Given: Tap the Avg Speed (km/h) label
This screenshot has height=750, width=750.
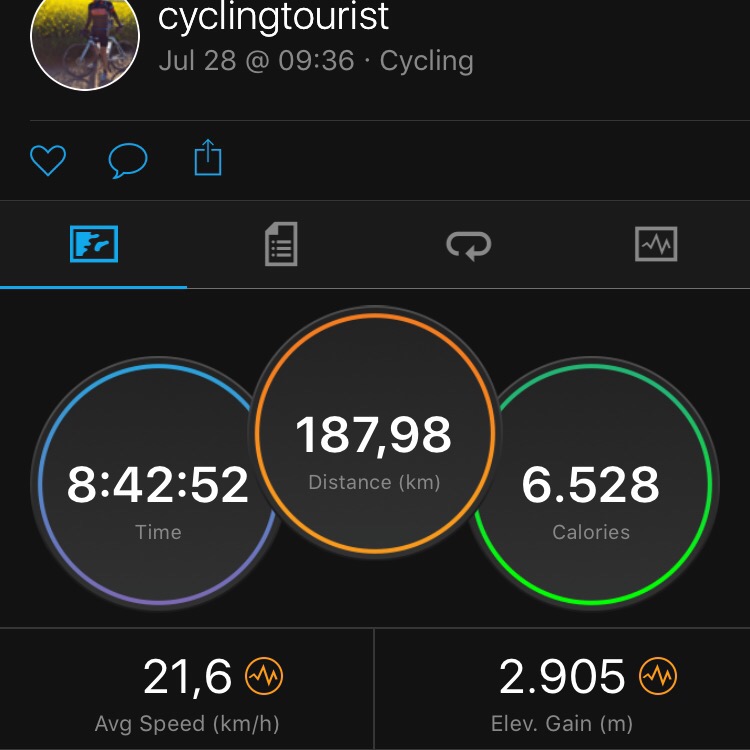Looking at the screenshot, I should click(187, 724).
